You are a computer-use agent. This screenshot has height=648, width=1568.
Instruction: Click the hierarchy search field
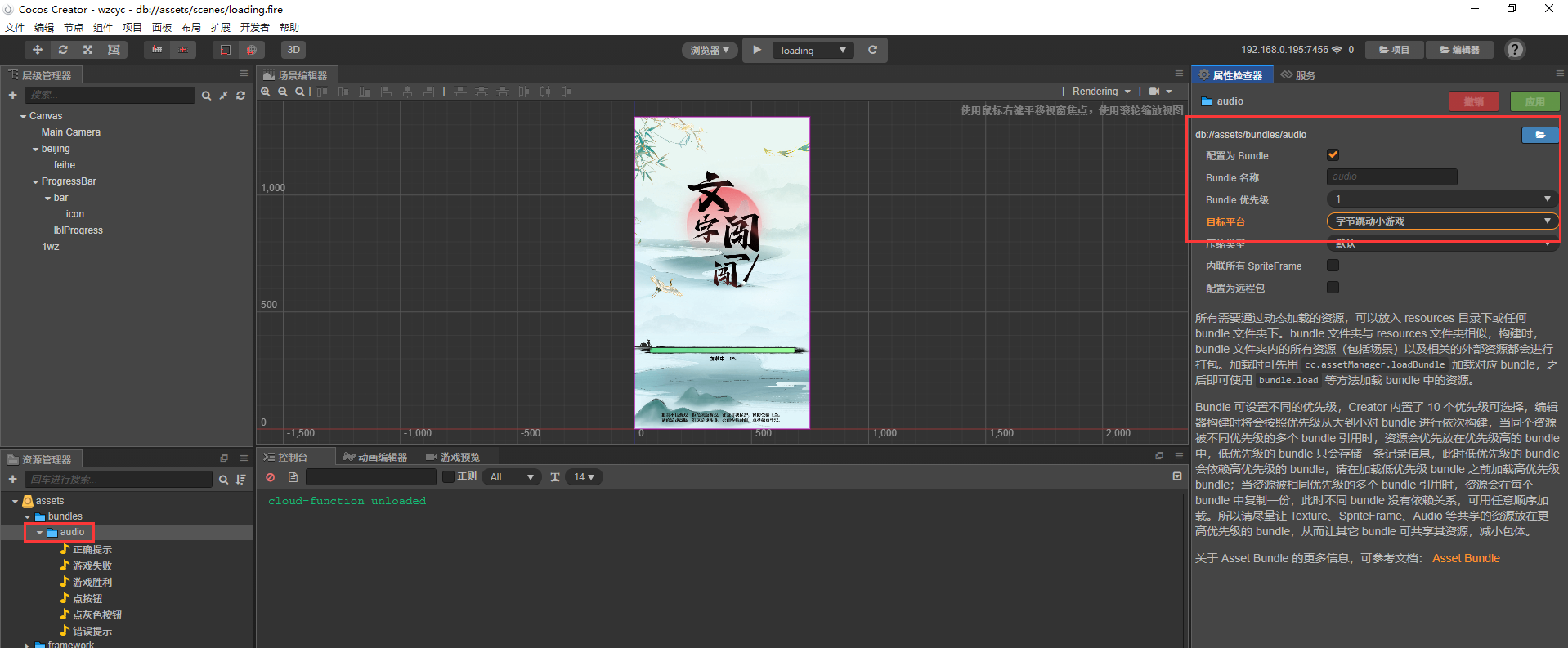[110, 95]
